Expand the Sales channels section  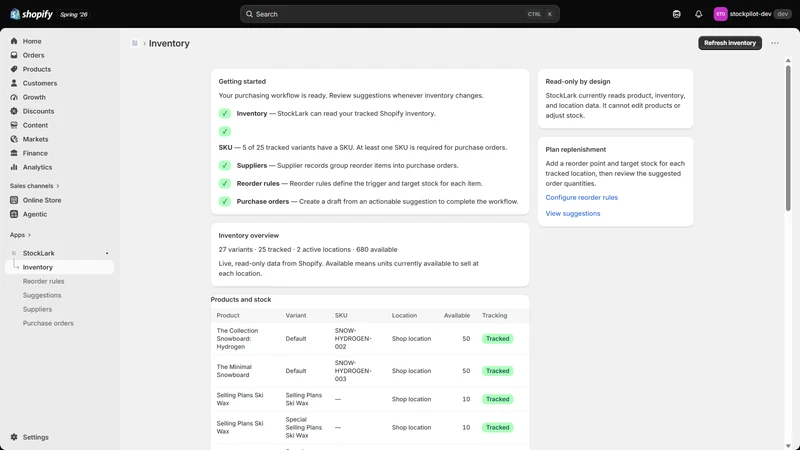(x=34, y=186)
